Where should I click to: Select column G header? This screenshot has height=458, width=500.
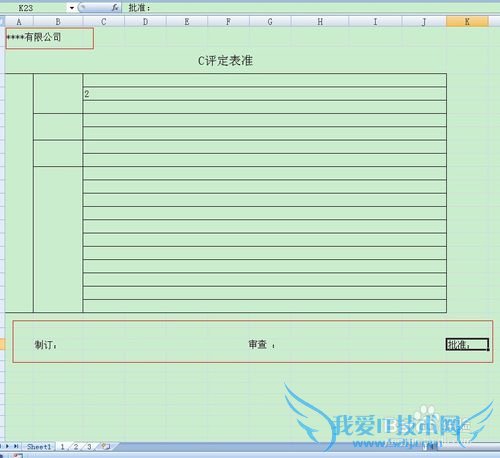tap(270, 22)
